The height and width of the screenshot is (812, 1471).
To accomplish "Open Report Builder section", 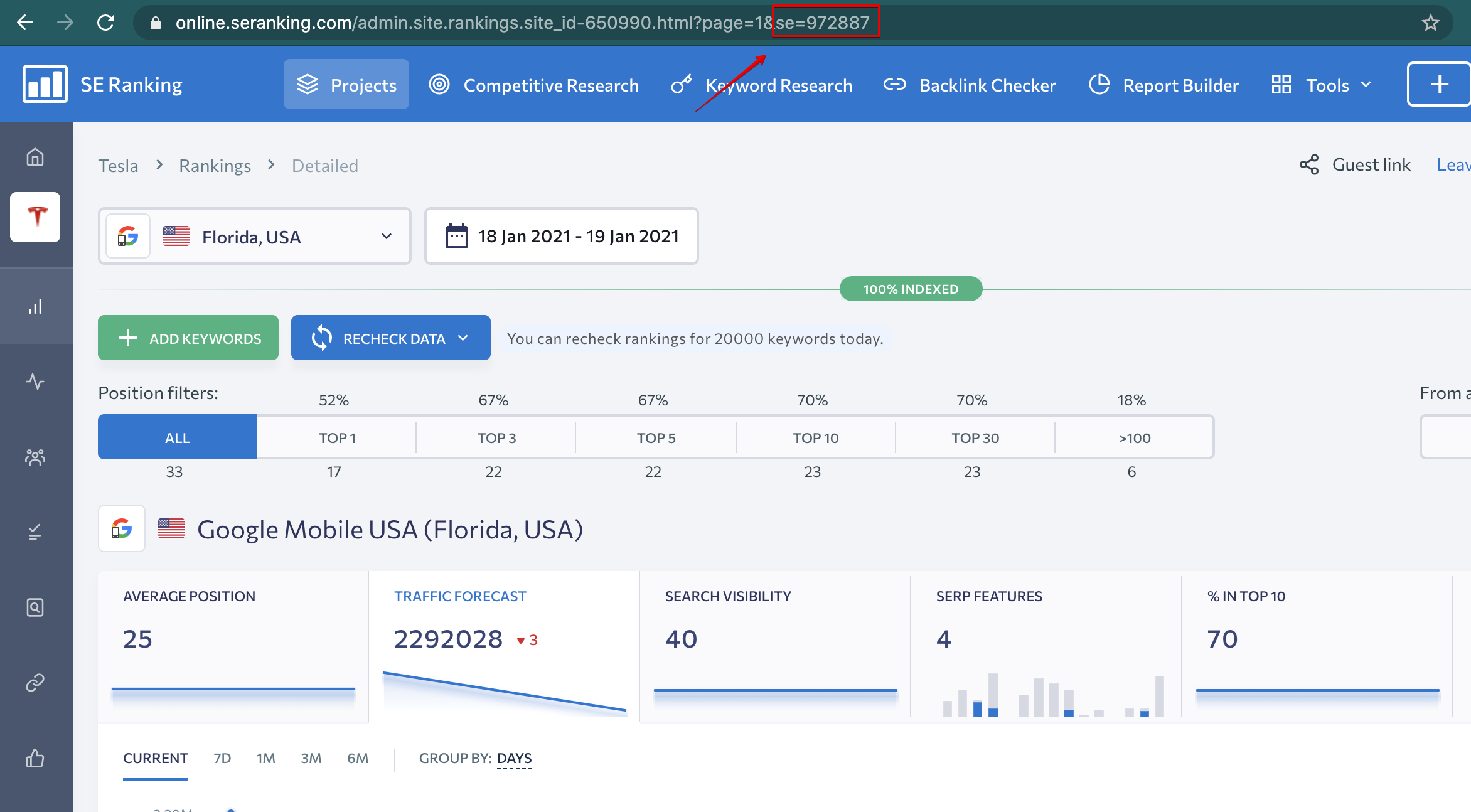I will [1163, 84].
